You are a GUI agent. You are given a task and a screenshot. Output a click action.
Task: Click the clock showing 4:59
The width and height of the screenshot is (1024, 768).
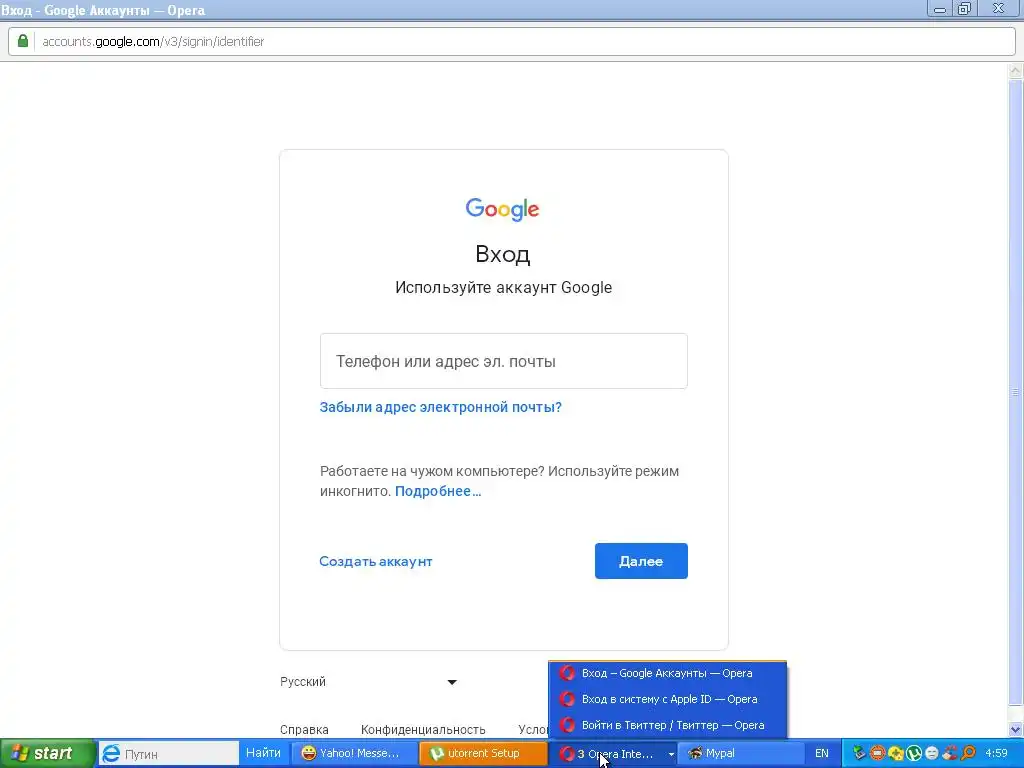997,754
